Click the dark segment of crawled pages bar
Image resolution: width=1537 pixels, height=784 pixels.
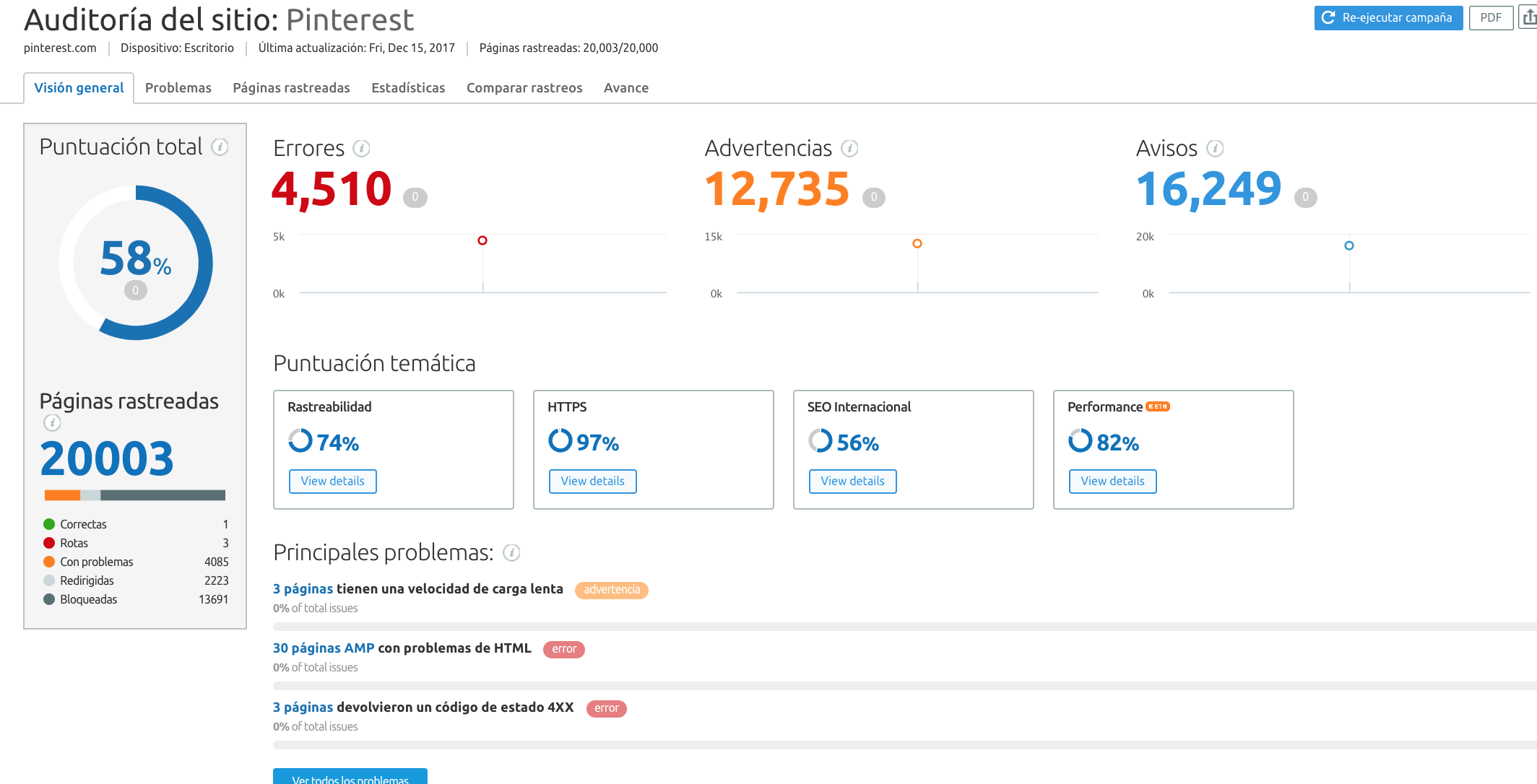[163, 495]
